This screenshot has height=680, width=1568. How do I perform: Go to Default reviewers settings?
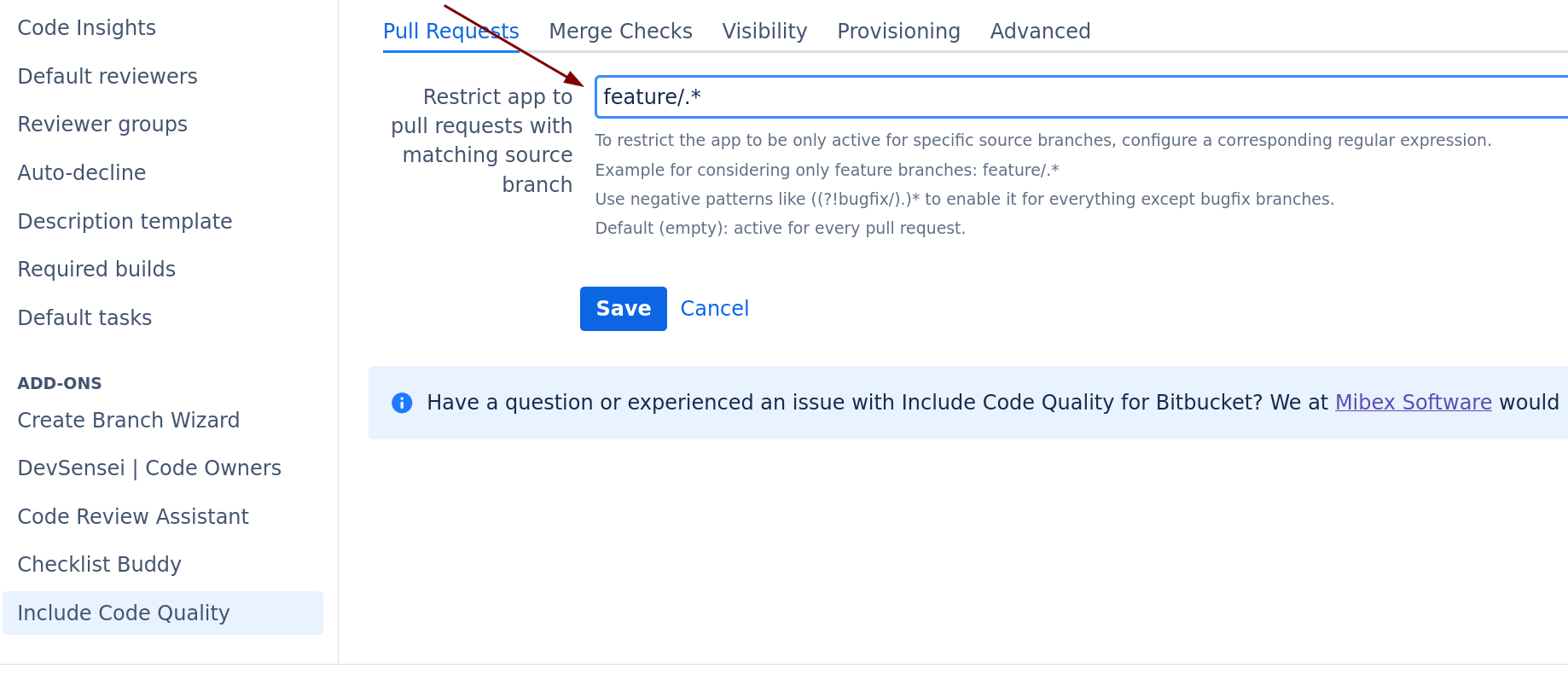click(x=107, y=77)
